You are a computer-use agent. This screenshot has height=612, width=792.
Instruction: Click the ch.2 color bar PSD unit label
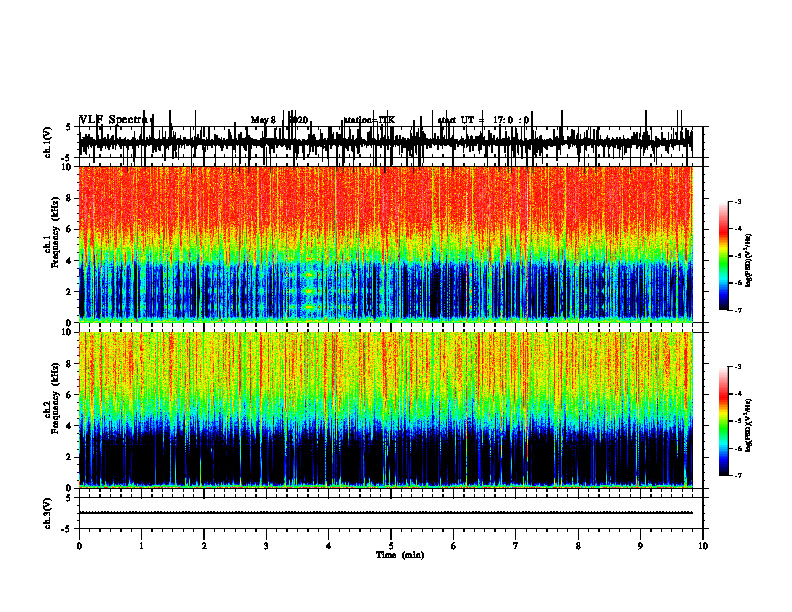point(749,425)
